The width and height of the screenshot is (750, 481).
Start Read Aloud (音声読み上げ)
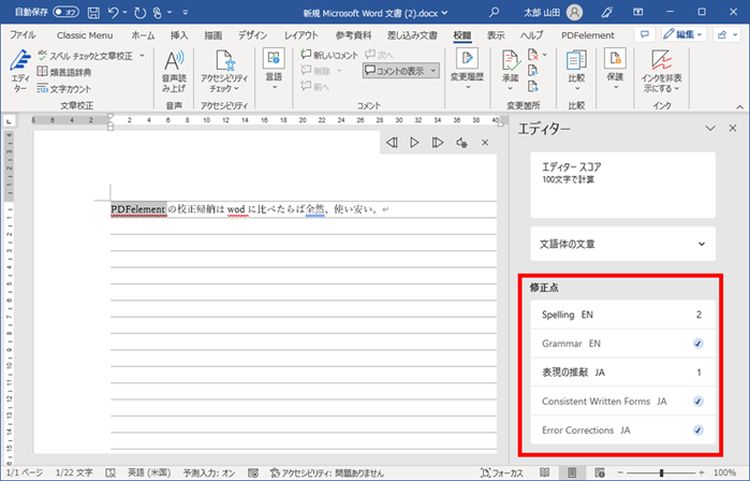[x=174, y=72]
